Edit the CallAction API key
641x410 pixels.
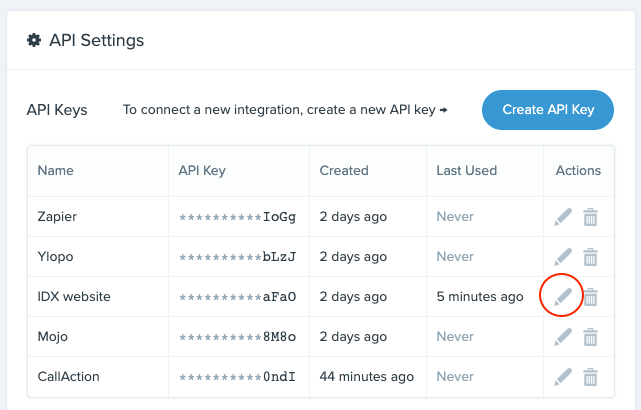tap(563, 377)
